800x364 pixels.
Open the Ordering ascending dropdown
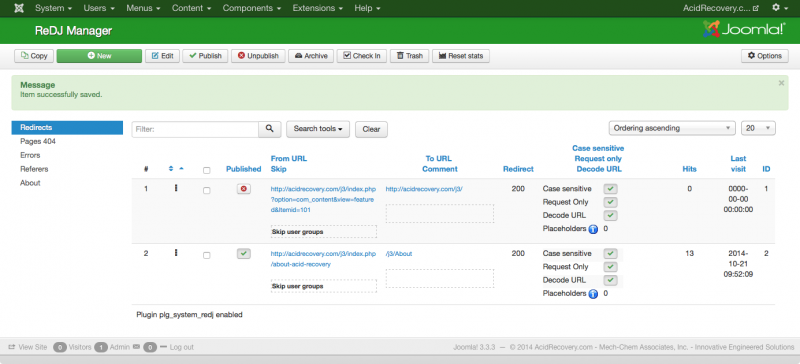672,128
